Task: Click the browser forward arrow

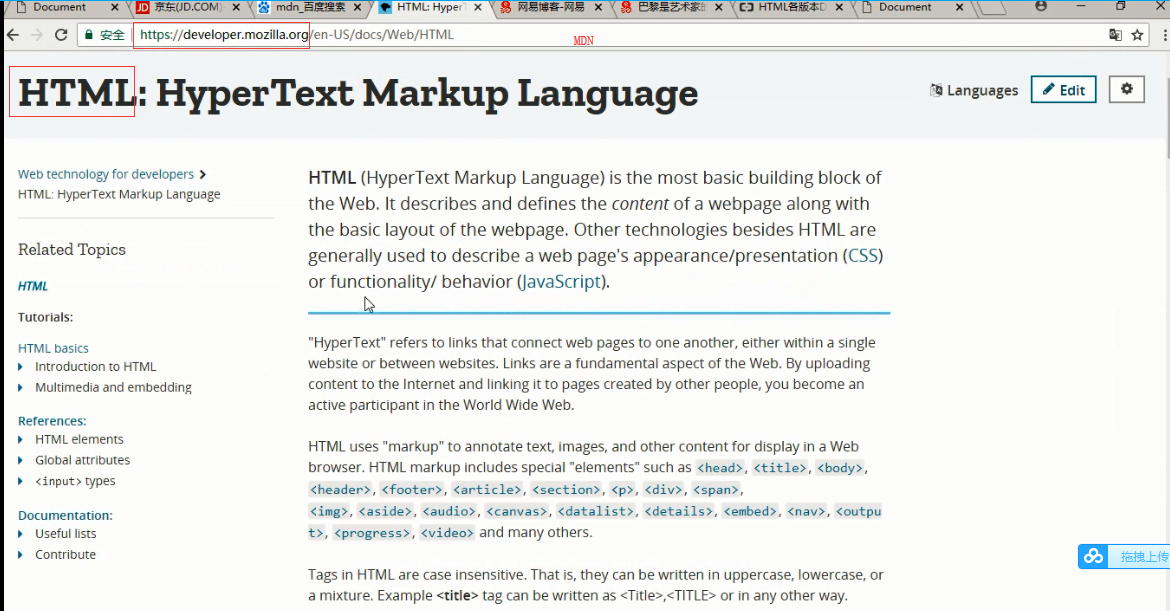Action: (x=37, y=35)
